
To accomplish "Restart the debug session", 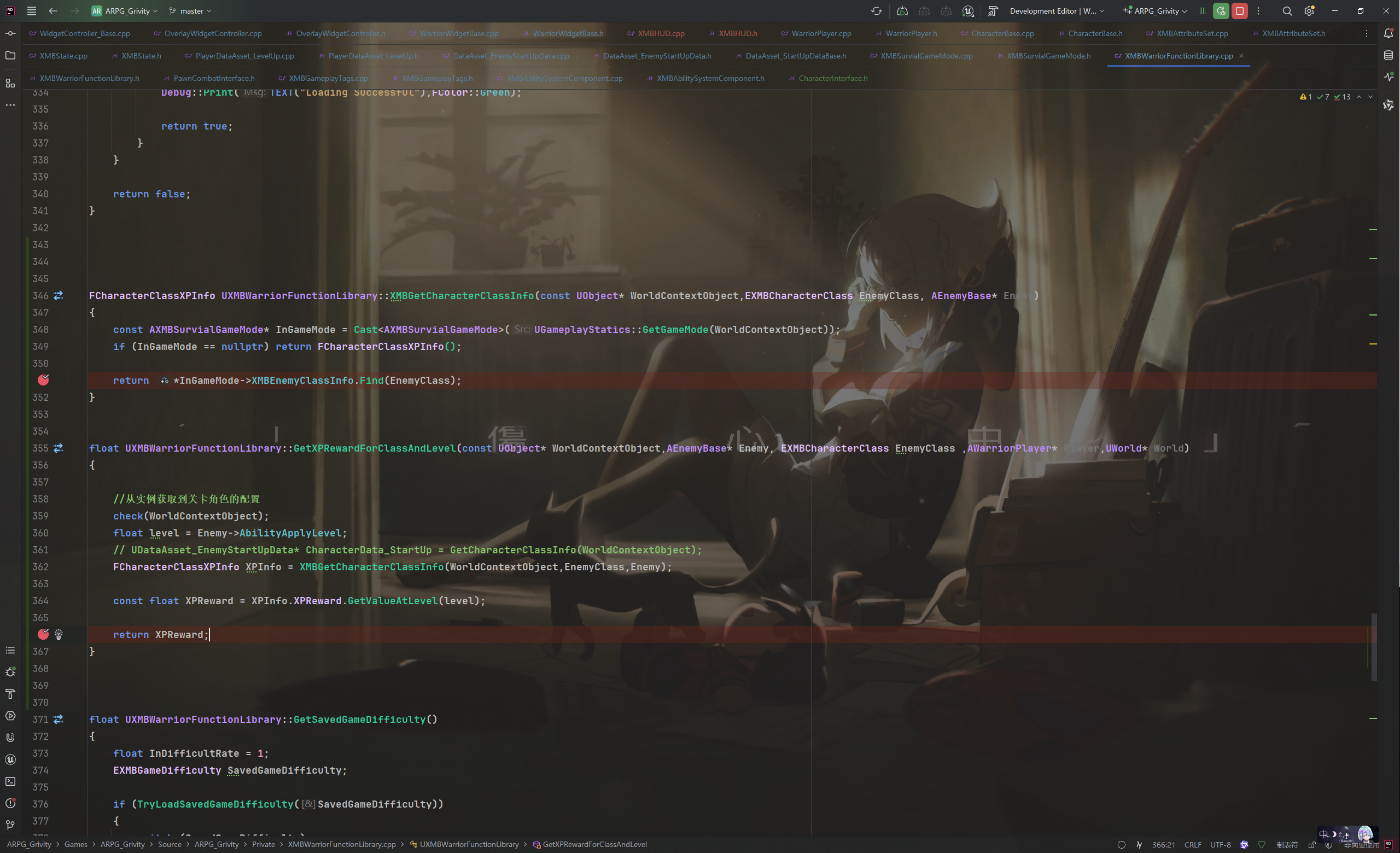I will [1221, 11].
